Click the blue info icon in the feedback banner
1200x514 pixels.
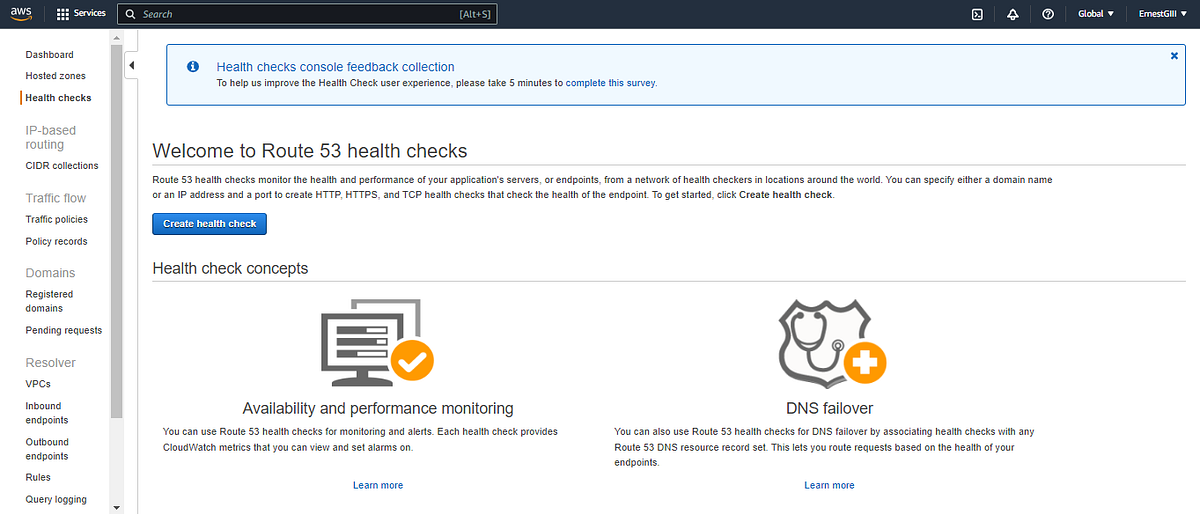[193, 66]
